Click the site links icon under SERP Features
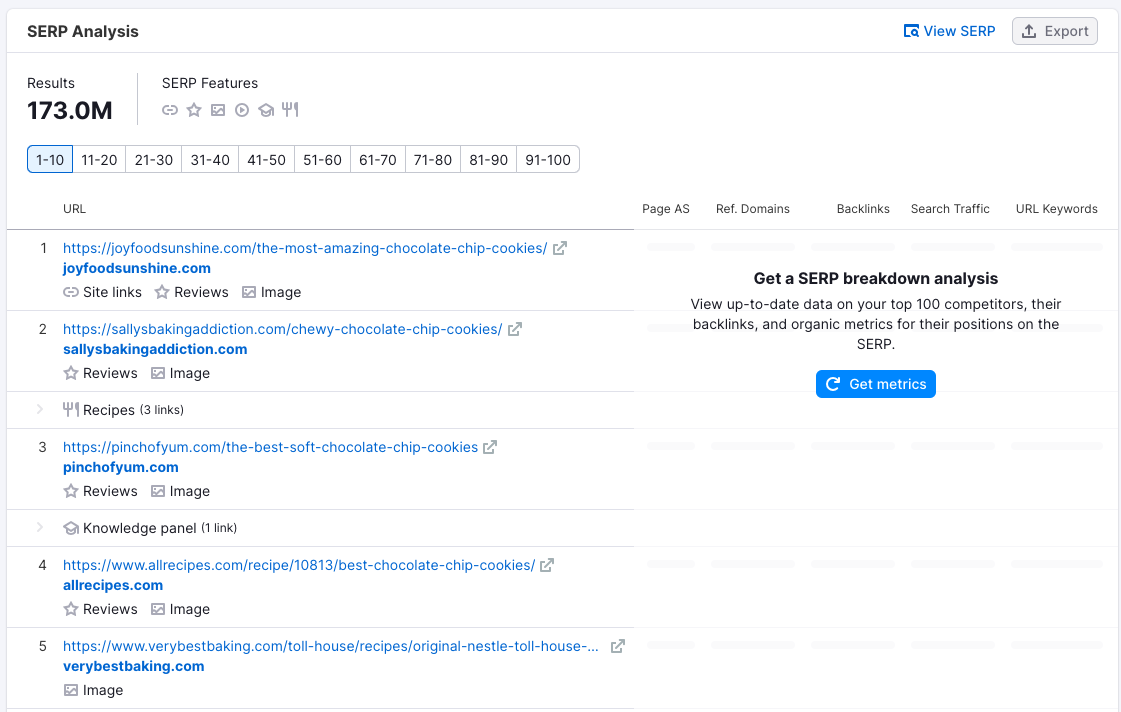 [x=169, y=110]
